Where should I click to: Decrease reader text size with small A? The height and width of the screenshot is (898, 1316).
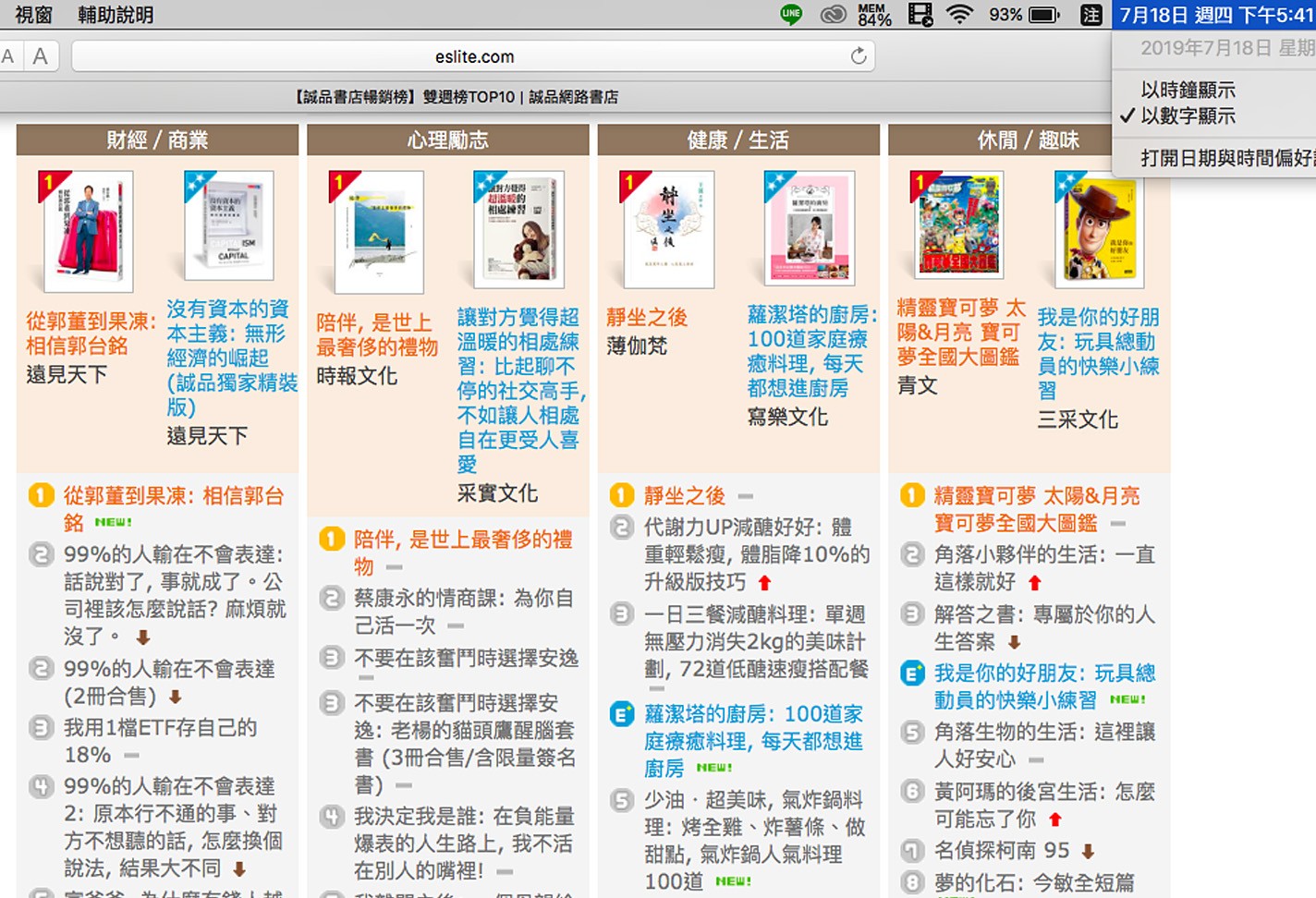click(x=8, y=56)
